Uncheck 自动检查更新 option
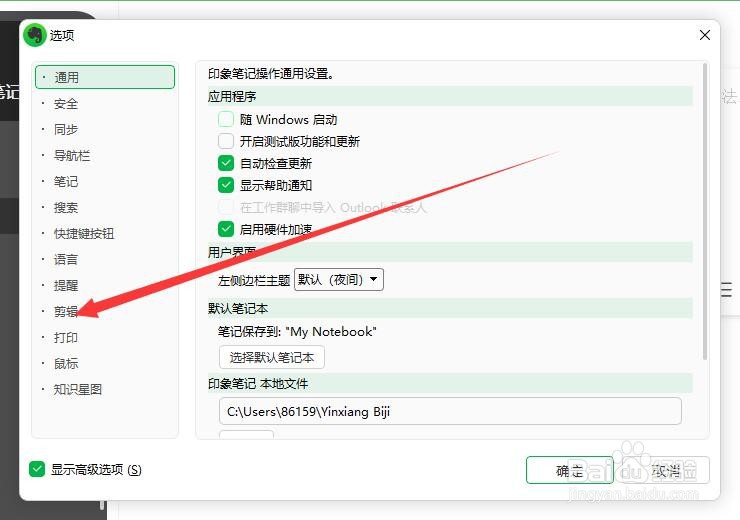Image resolution: width=740 pixels, height=520 pixels. [226, 163]
